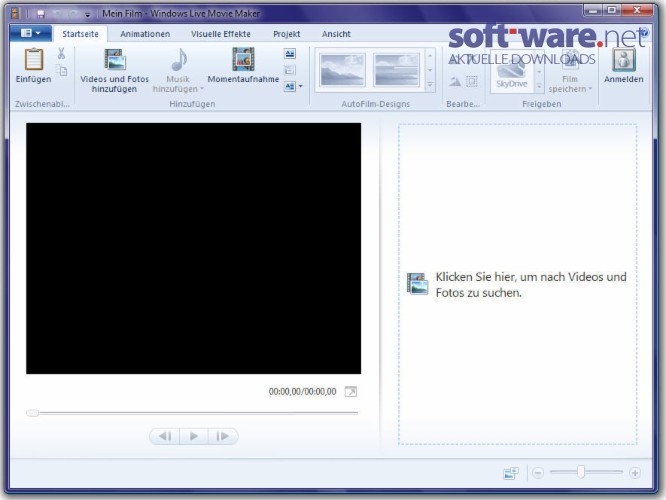Viewport: 666px width, 500px height.
Task: Open the credits dropdown arrow
Action: coord(301,87)
